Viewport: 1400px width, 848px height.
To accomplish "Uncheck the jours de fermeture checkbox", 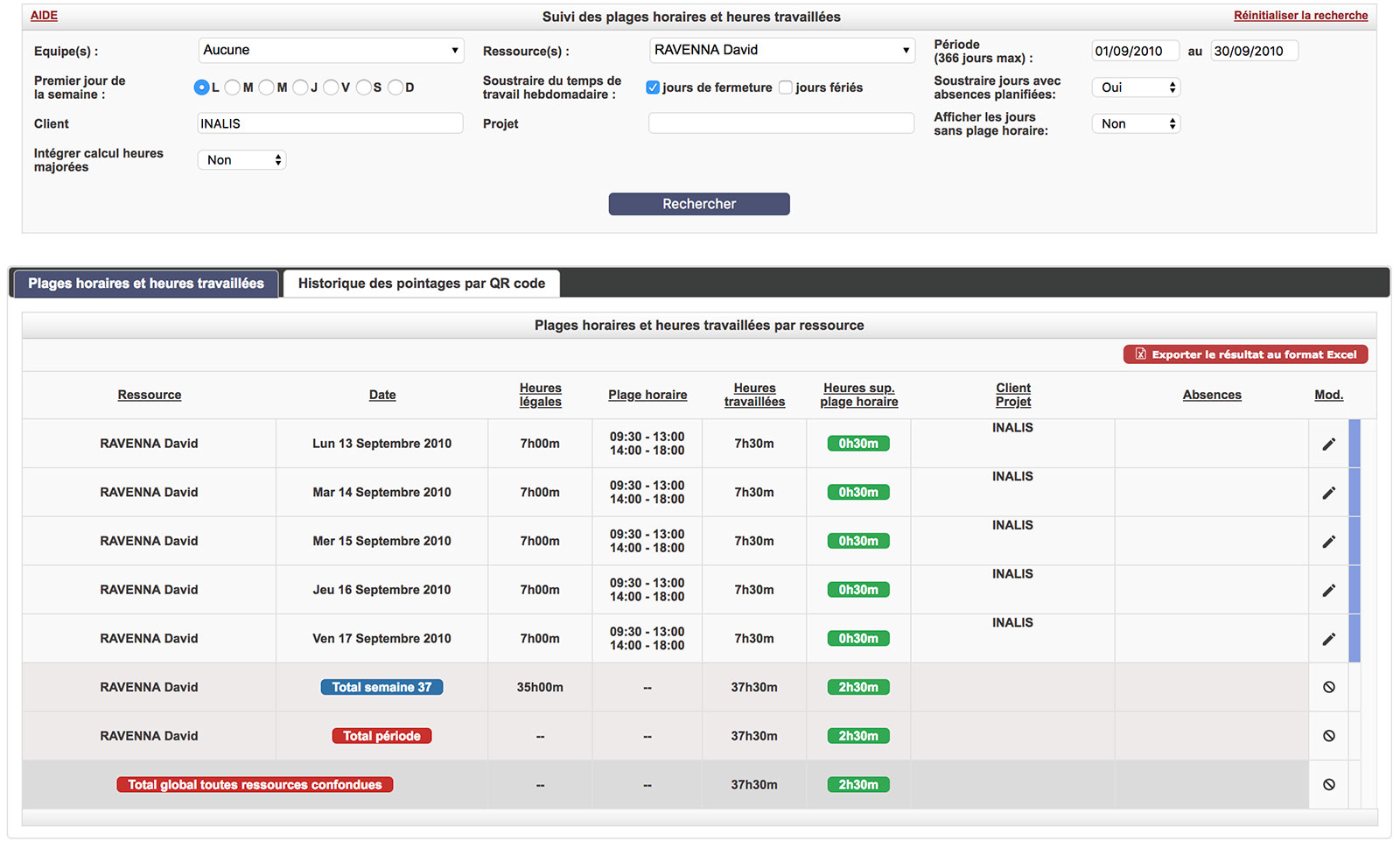I will click(x=653, y=88).
